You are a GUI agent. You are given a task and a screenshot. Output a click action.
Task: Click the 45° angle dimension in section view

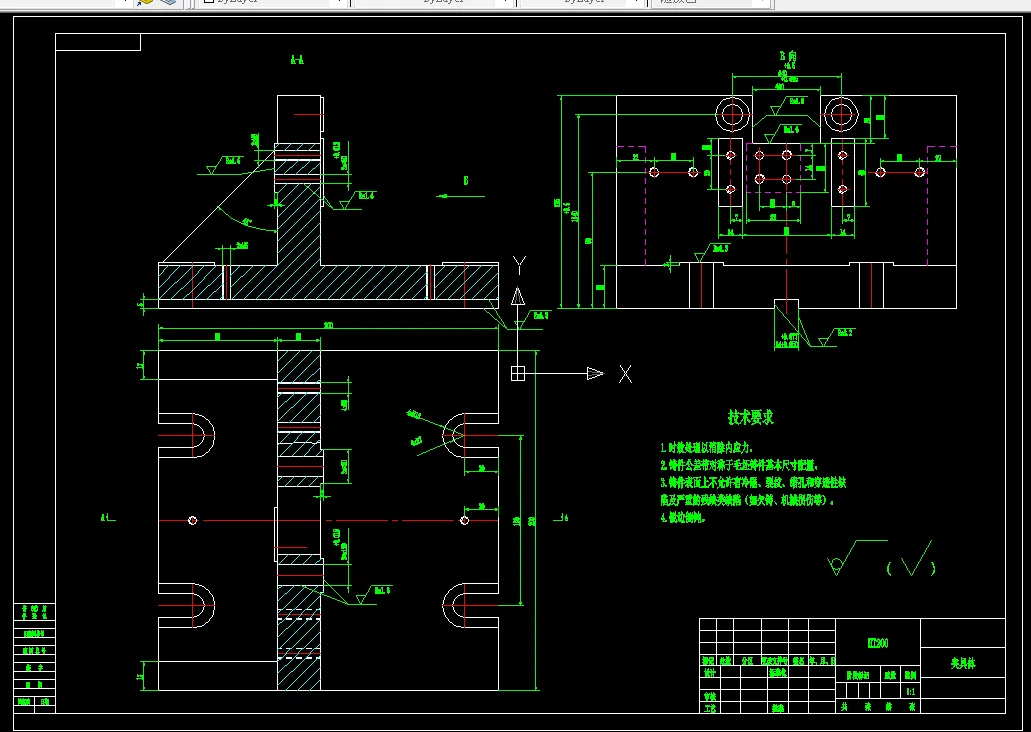pos(247,222)
